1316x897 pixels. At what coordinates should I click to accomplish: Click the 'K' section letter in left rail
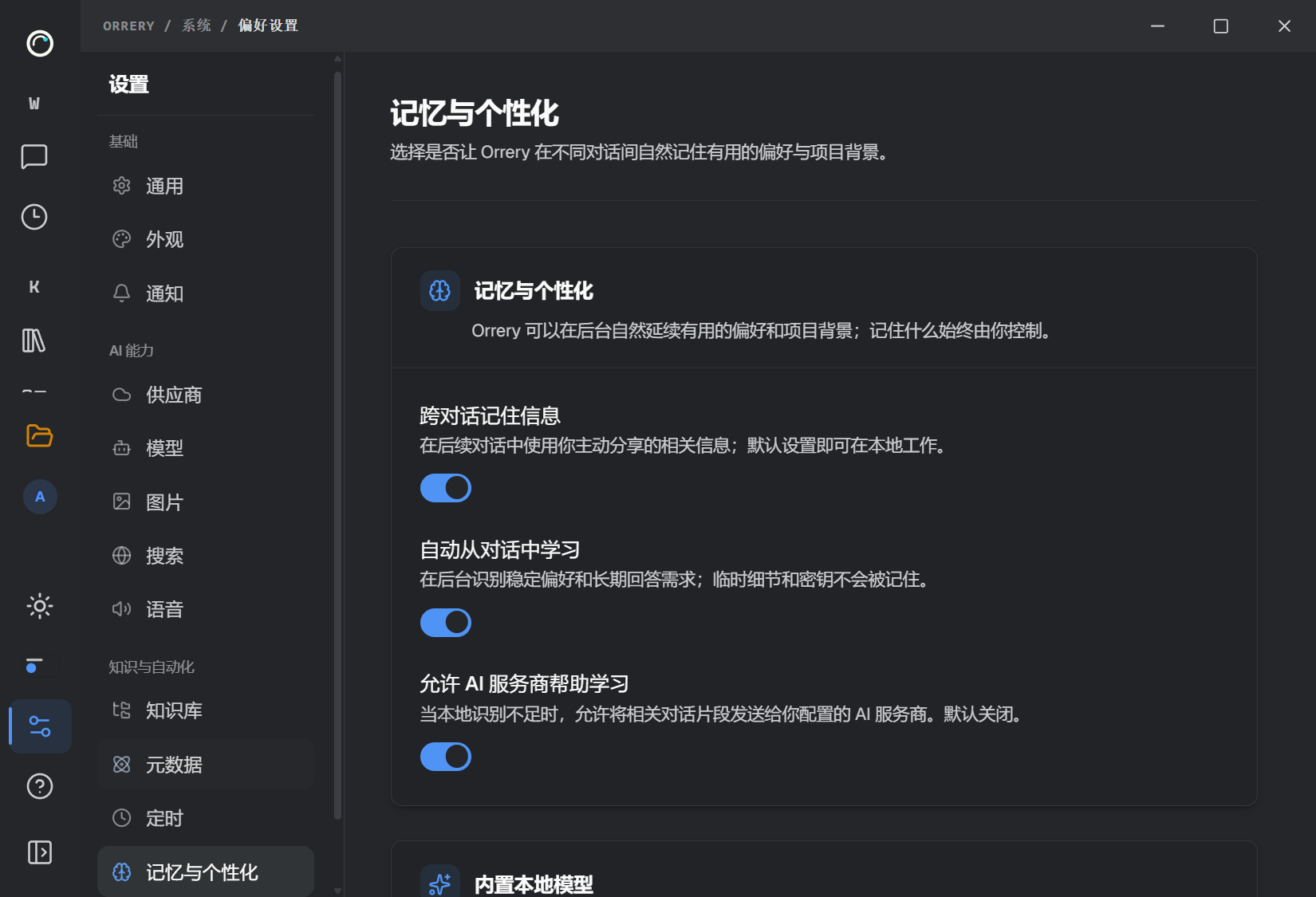tap(34, 287)
